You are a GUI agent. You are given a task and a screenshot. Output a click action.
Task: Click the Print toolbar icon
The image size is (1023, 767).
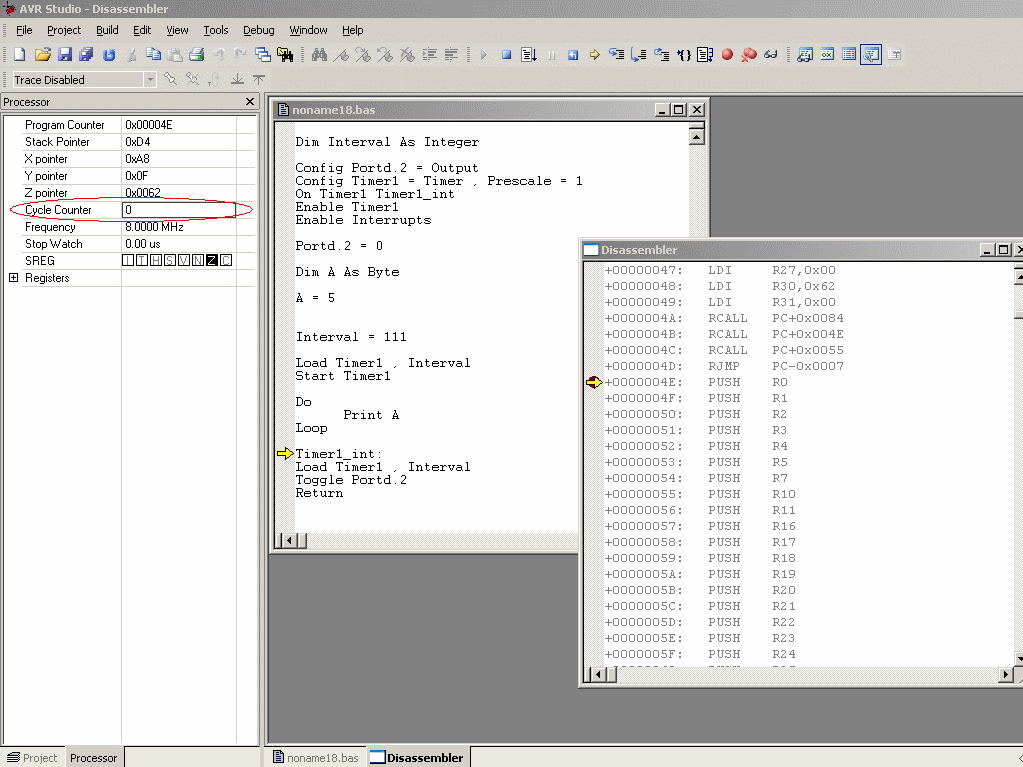tap(197, 55)
